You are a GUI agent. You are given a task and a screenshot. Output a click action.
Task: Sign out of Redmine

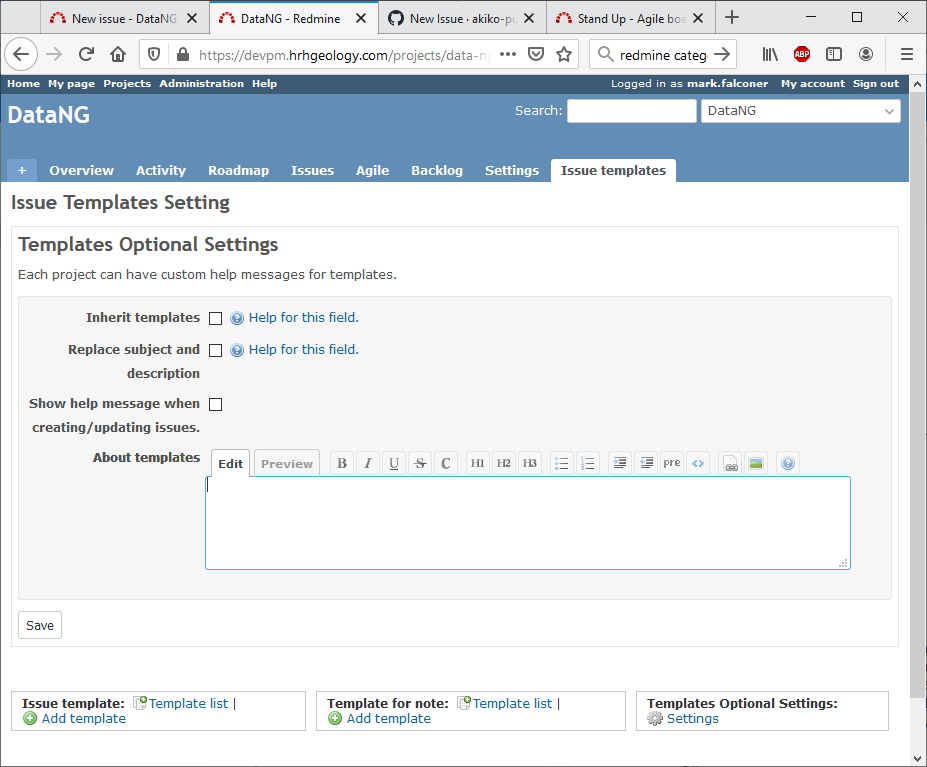click(x=876, y=83)
